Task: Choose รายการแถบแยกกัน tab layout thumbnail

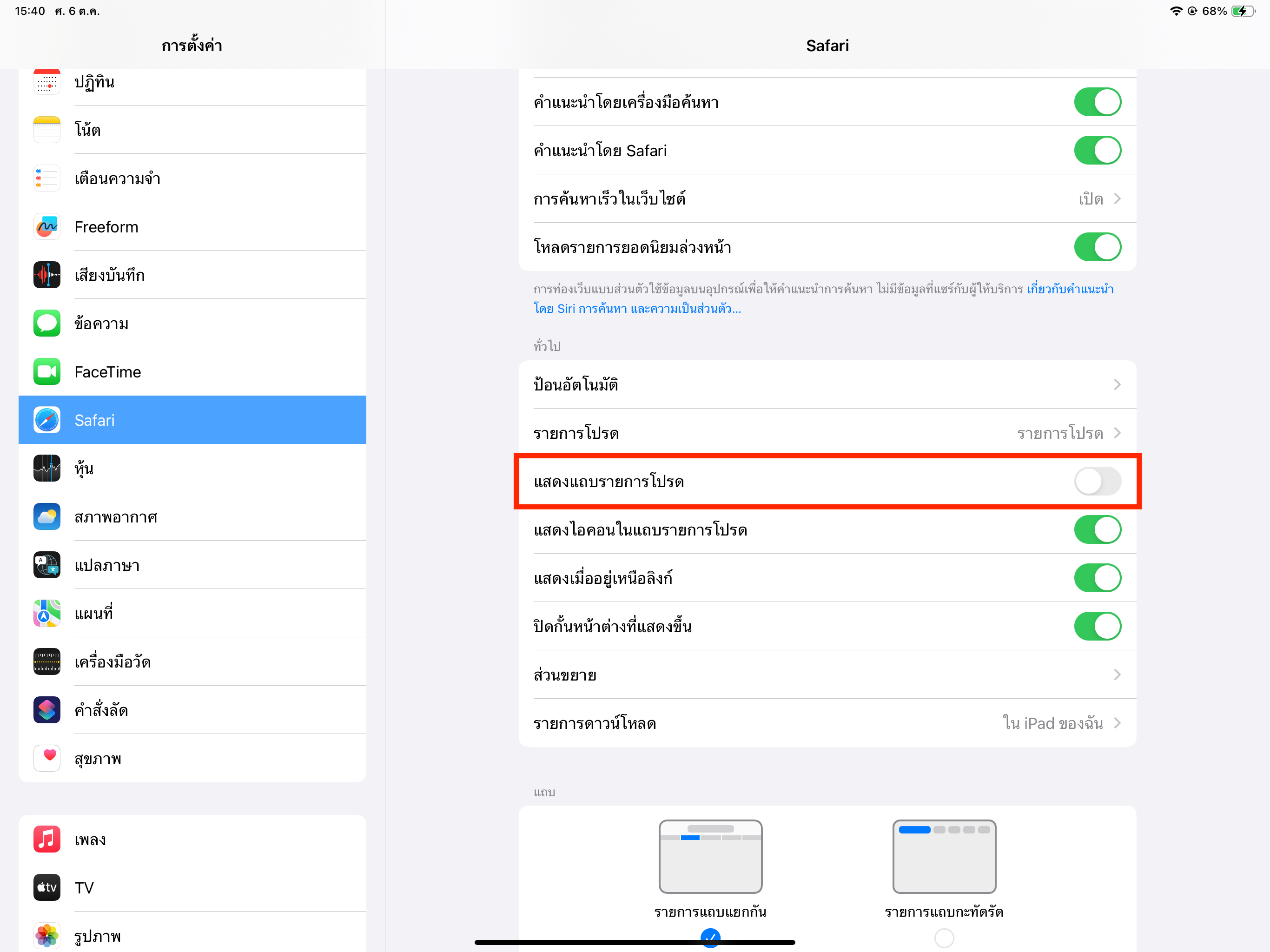Action: pyautogui.click(x=710, y=857)
